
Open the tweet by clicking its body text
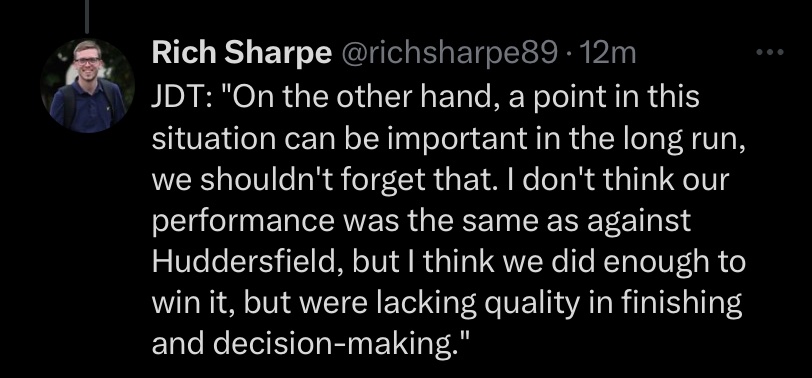click(448, 220)
